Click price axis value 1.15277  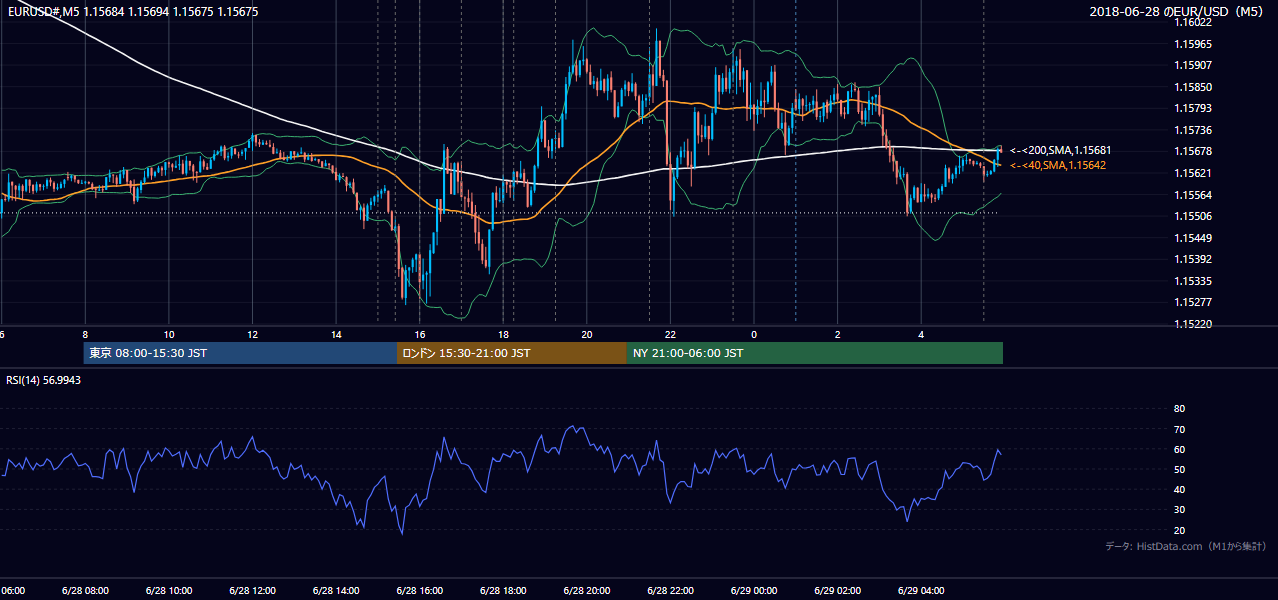(x=1194, y=302)
